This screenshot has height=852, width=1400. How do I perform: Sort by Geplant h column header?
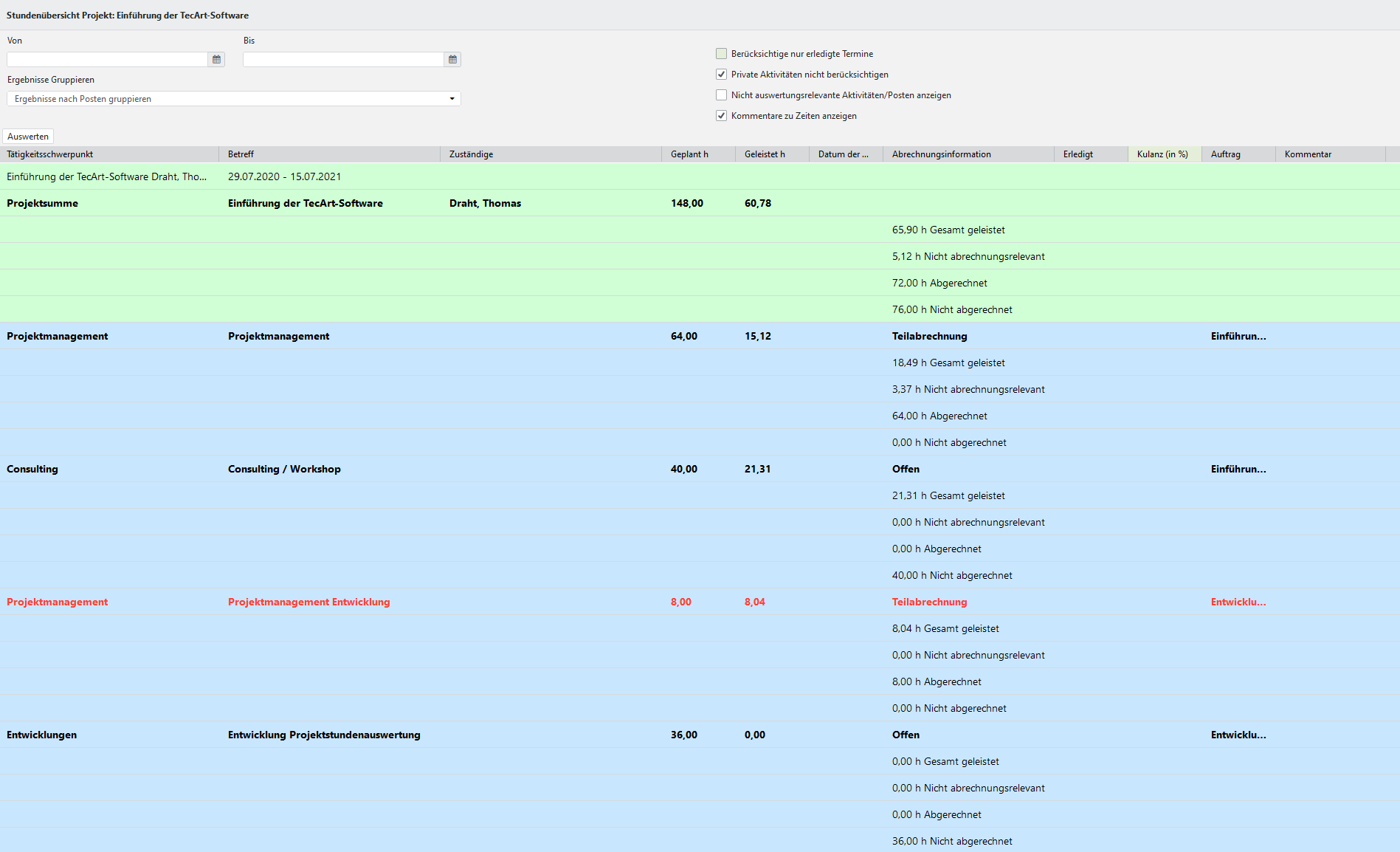[x=698, y=154]
